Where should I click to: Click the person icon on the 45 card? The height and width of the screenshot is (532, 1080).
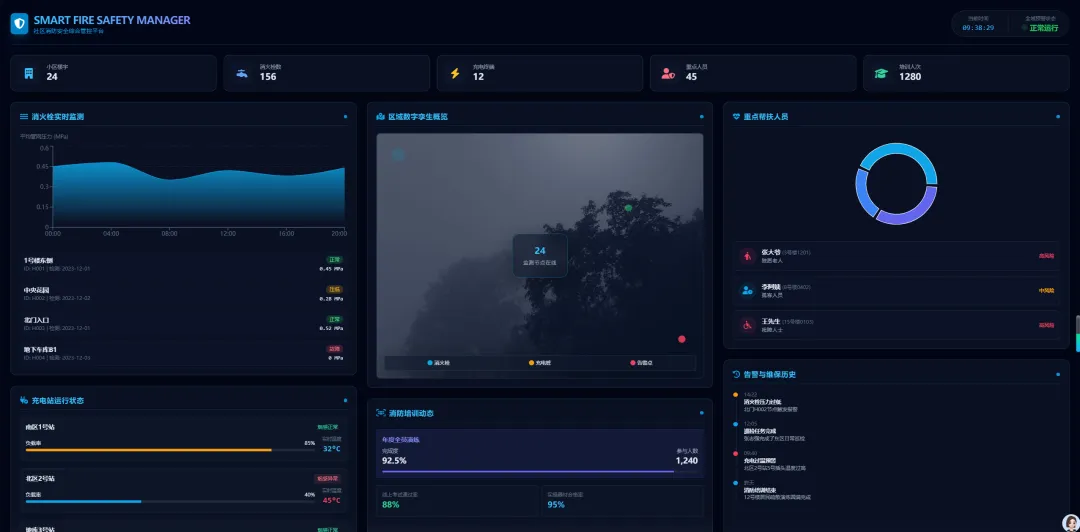668,73
